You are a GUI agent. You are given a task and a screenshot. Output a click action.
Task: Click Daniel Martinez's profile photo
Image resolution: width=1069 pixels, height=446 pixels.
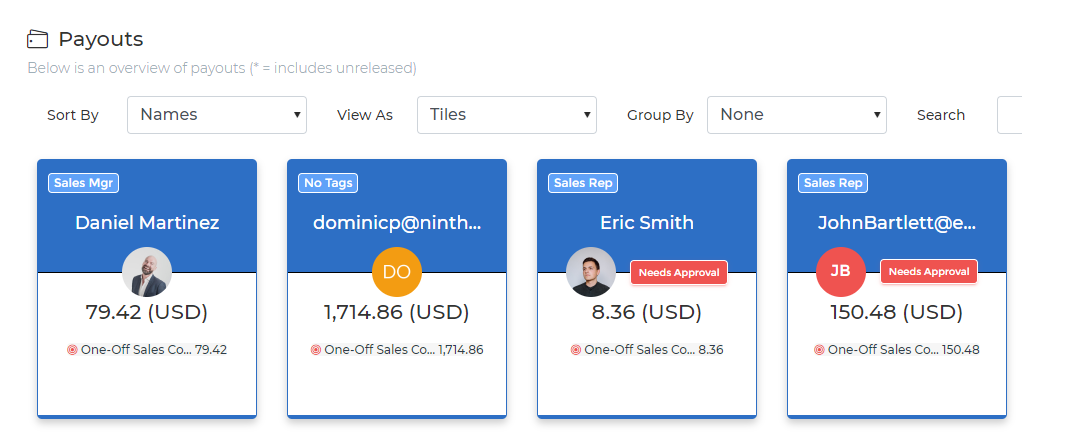[x=147, y=271]
